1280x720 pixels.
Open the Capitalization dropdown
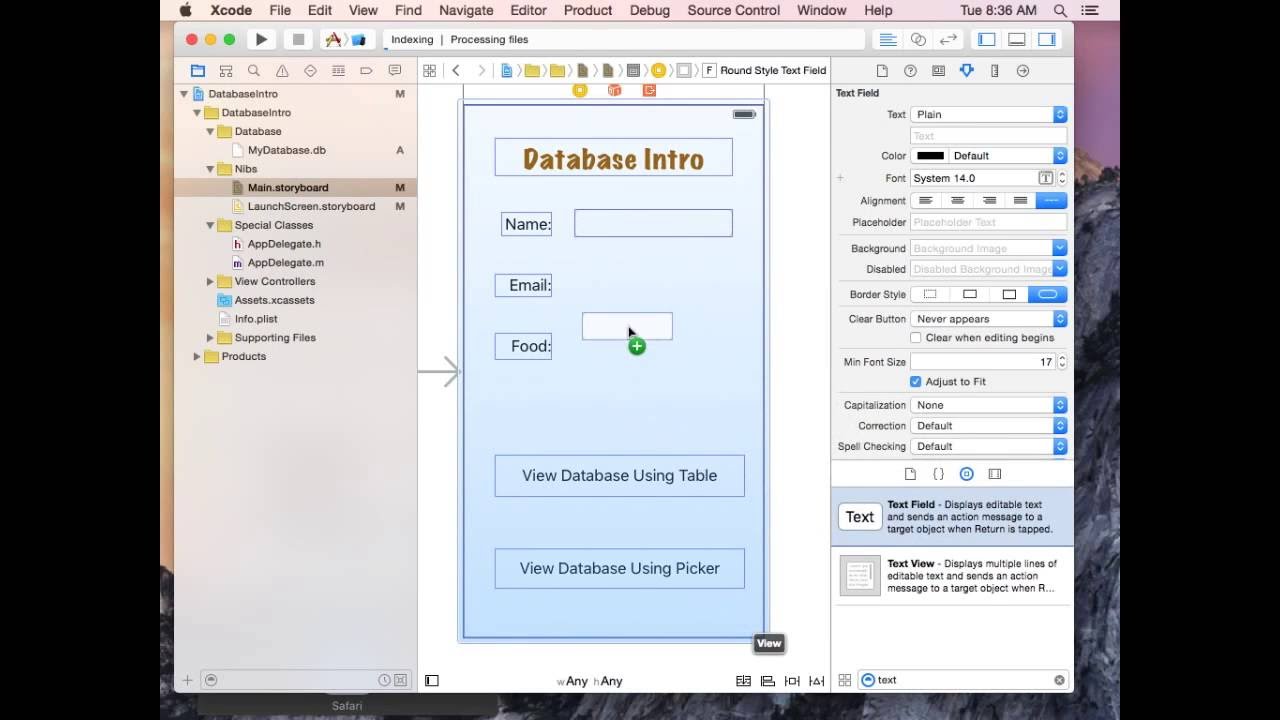coord(989,405)
